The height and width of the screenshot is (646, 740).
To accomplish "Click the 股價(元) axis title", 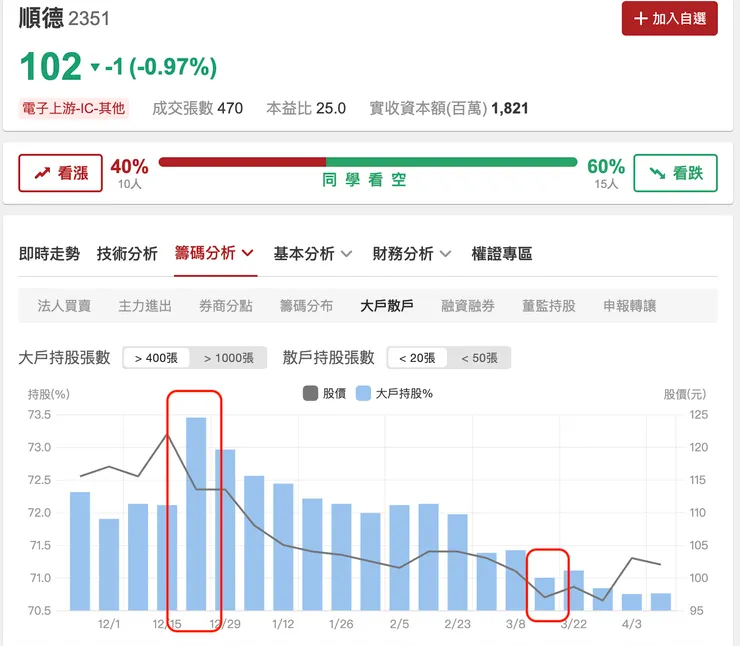I will pyautogui.click(x=685, y=394).
